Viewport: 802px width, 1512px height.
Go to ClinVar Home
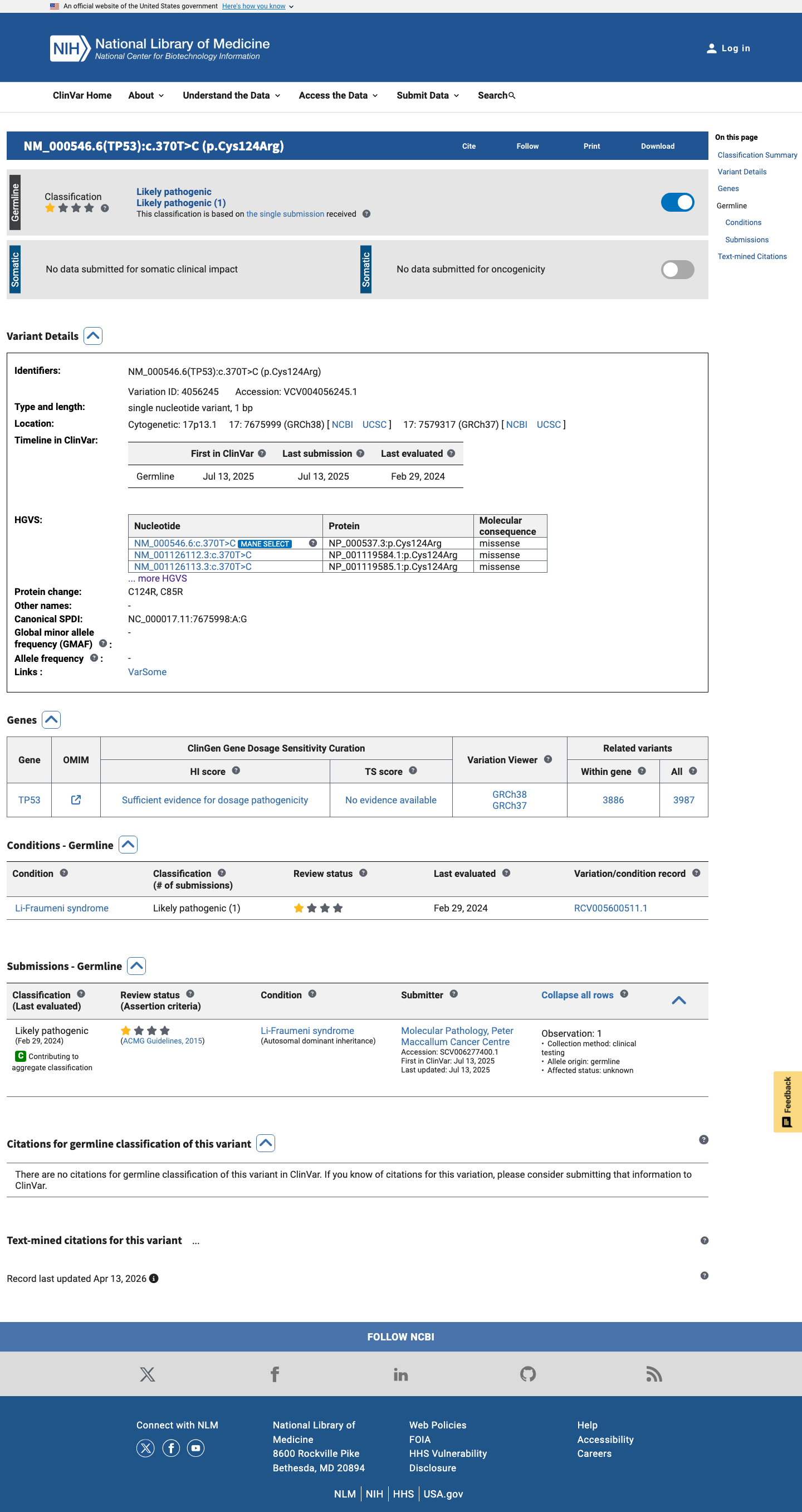[x=82, y=96]
